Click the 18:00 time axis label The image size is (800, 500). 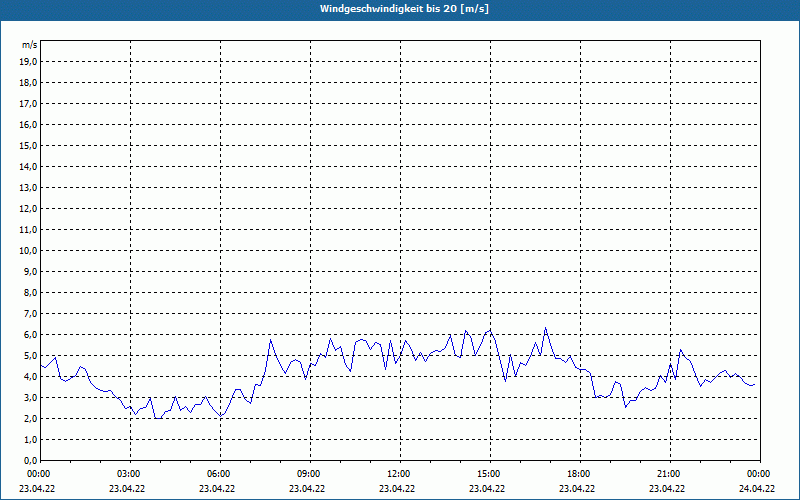(x=579, y=474)
